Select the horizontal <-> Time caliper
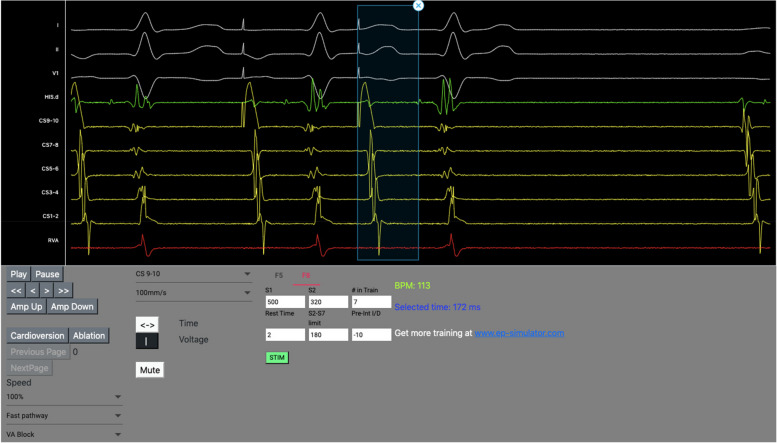777x443 pixels. [x=147, y=324]
